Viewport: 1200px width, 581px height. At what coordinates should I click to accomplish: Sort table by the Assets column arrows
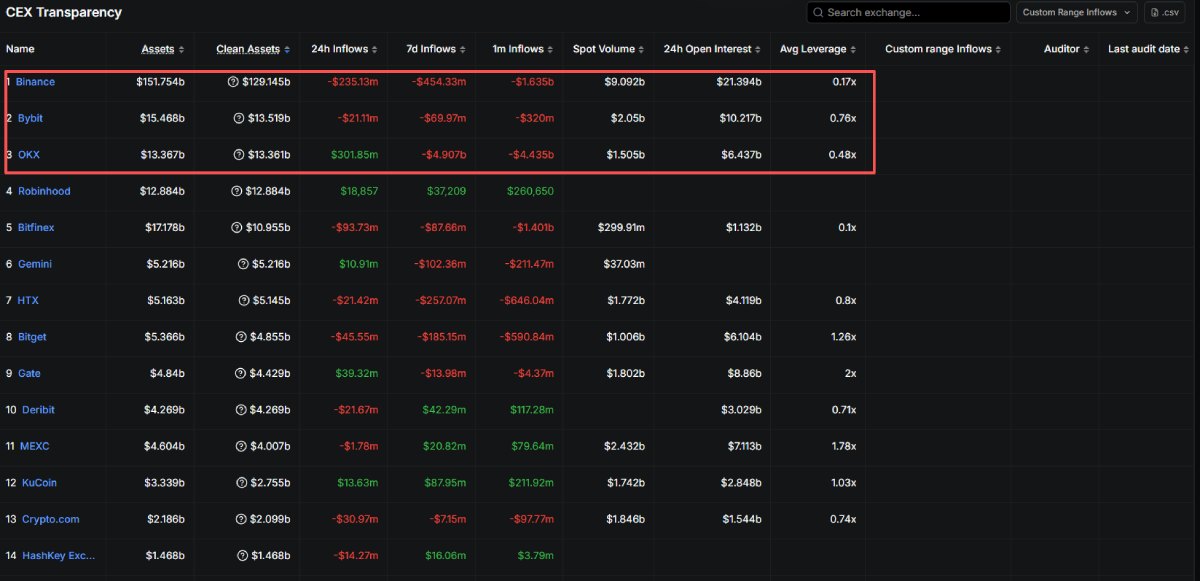click(x=181, y=49)
